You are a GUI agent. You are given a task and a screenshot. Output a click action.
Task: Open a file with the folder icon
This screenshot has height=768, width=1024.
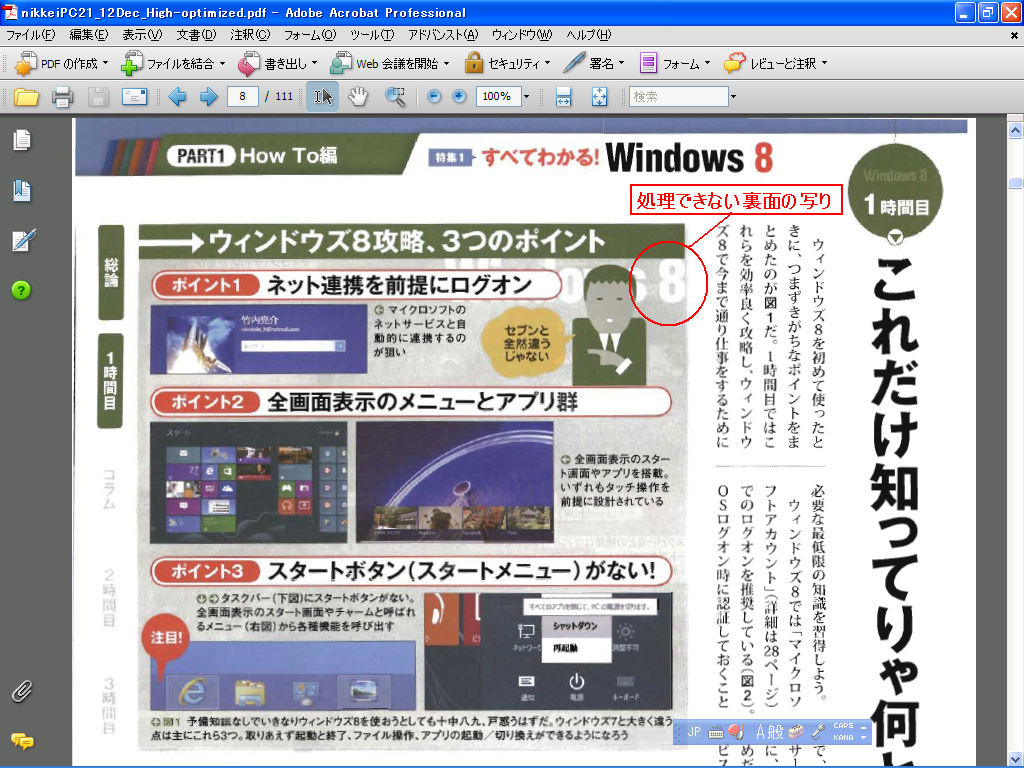(26, 97)
